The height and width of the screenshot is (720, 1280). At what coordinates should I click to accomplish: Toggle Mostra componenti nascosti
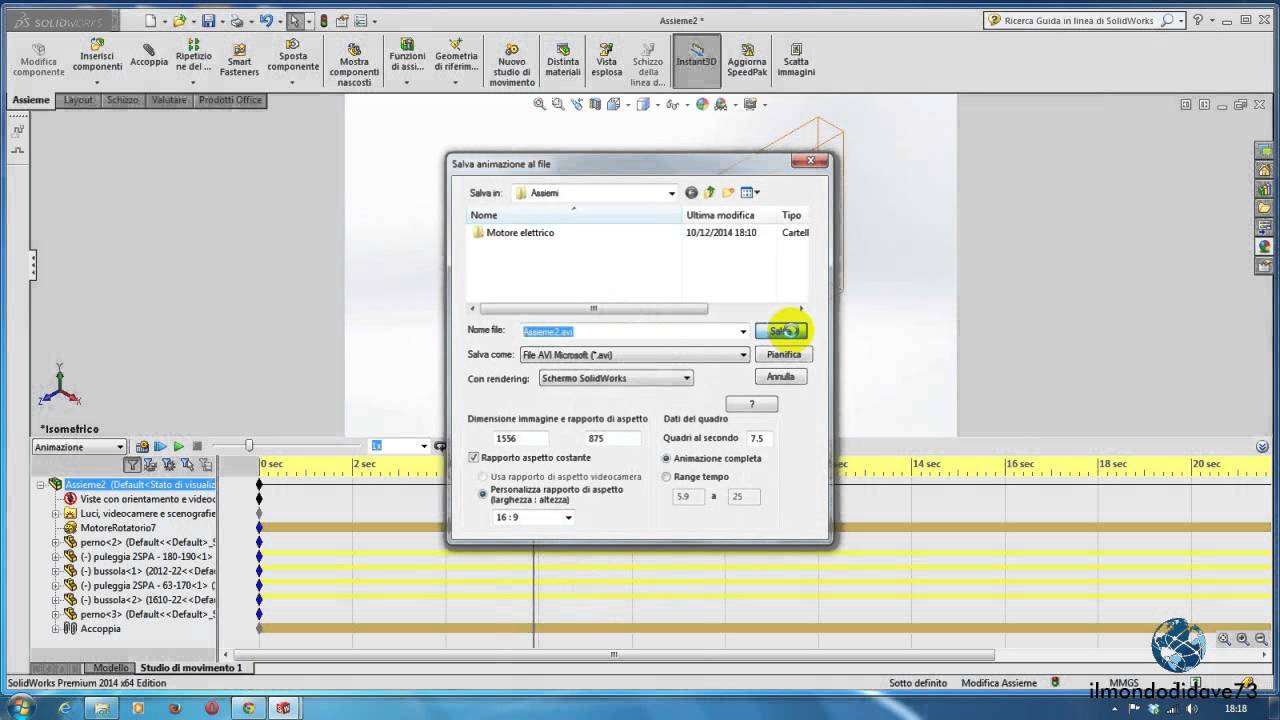coord(354,65)
